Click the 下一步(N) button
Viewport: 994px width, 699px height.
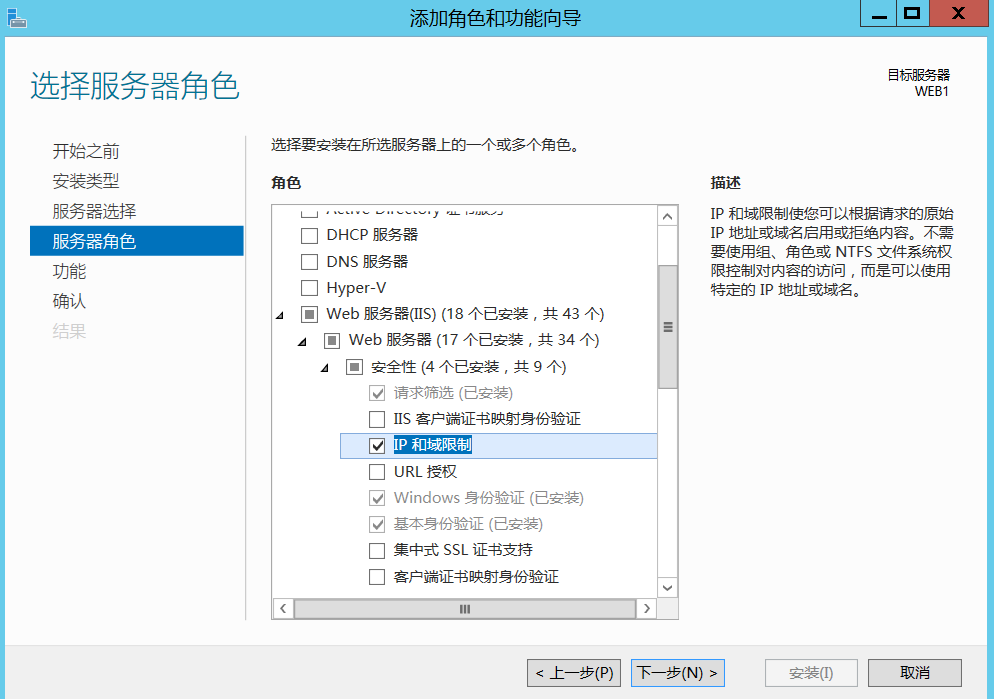click(x=678, y=672)
